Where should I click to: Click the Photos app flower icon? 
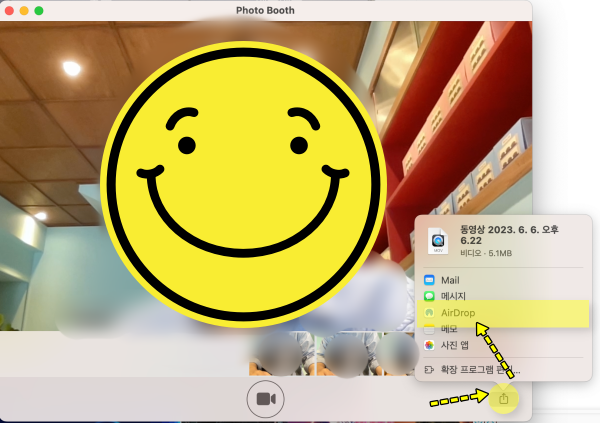[x=429, y=345]
